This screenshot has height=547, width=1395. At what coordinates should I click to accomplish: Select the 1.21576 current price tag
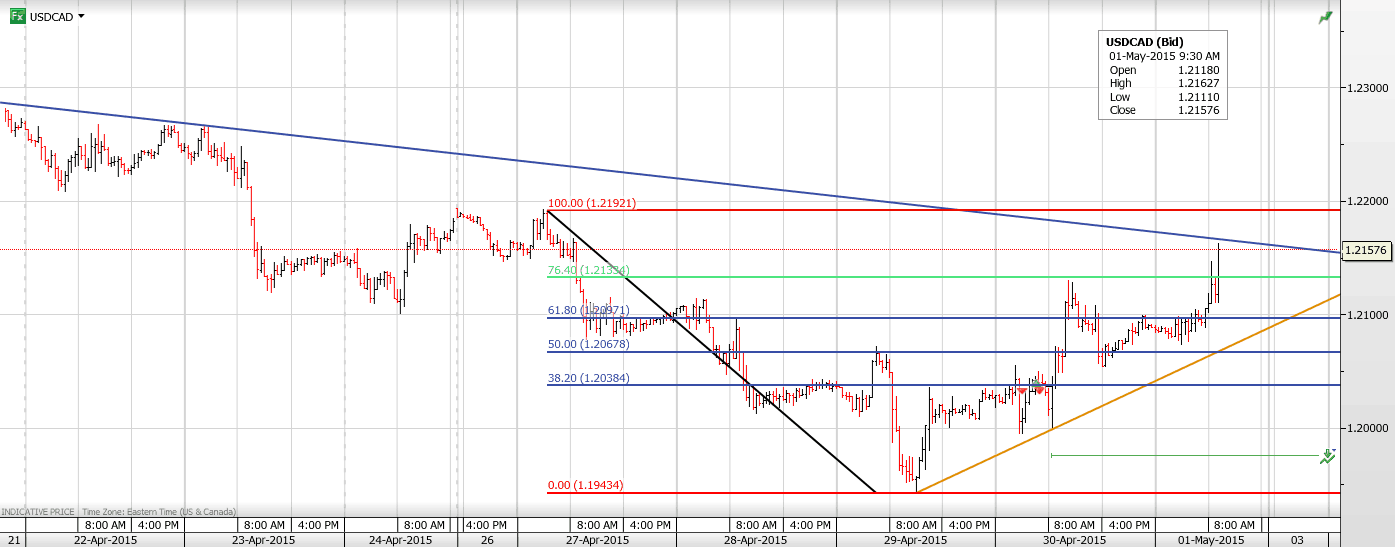(x=1366, y=250)
